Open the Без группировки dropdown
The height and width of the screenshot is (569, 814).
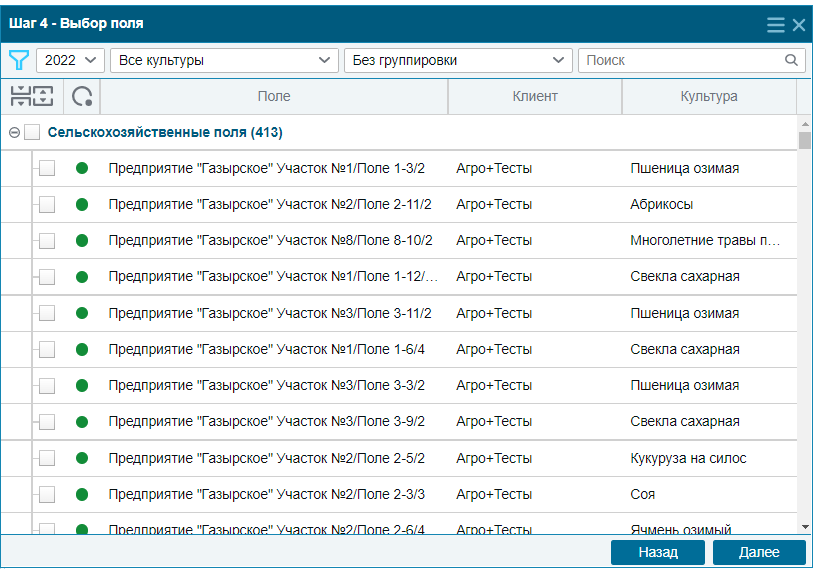pos(458,60)
